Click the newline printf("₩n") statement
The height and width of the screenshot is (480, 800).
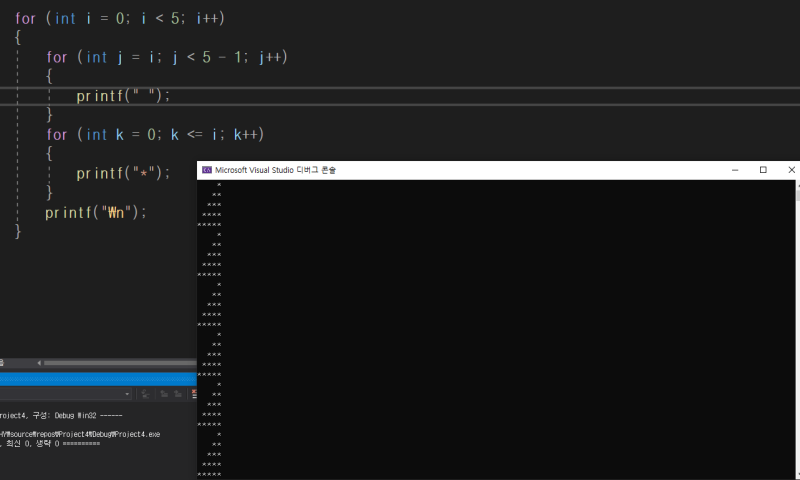pyautogui.click(x=95, y=212)
